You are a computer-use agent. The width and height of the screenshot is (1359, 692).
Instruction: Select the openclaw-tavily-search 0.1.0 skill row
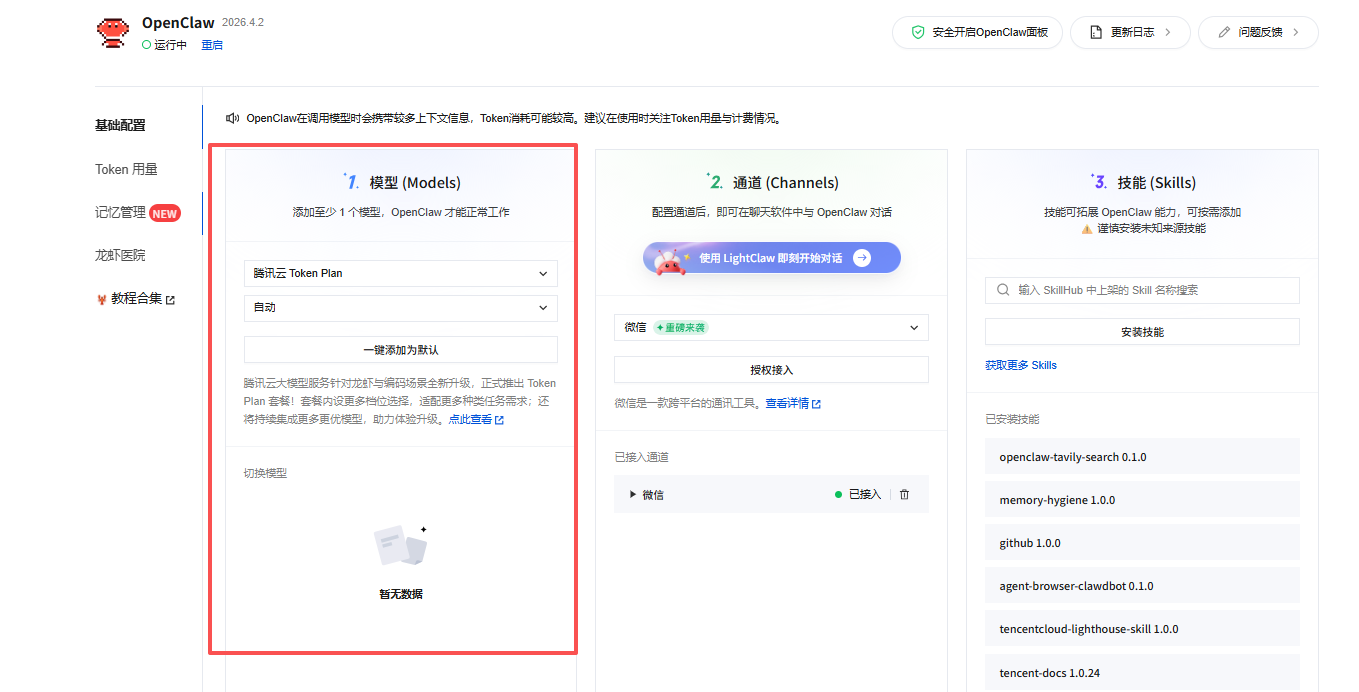[1142, 457]
